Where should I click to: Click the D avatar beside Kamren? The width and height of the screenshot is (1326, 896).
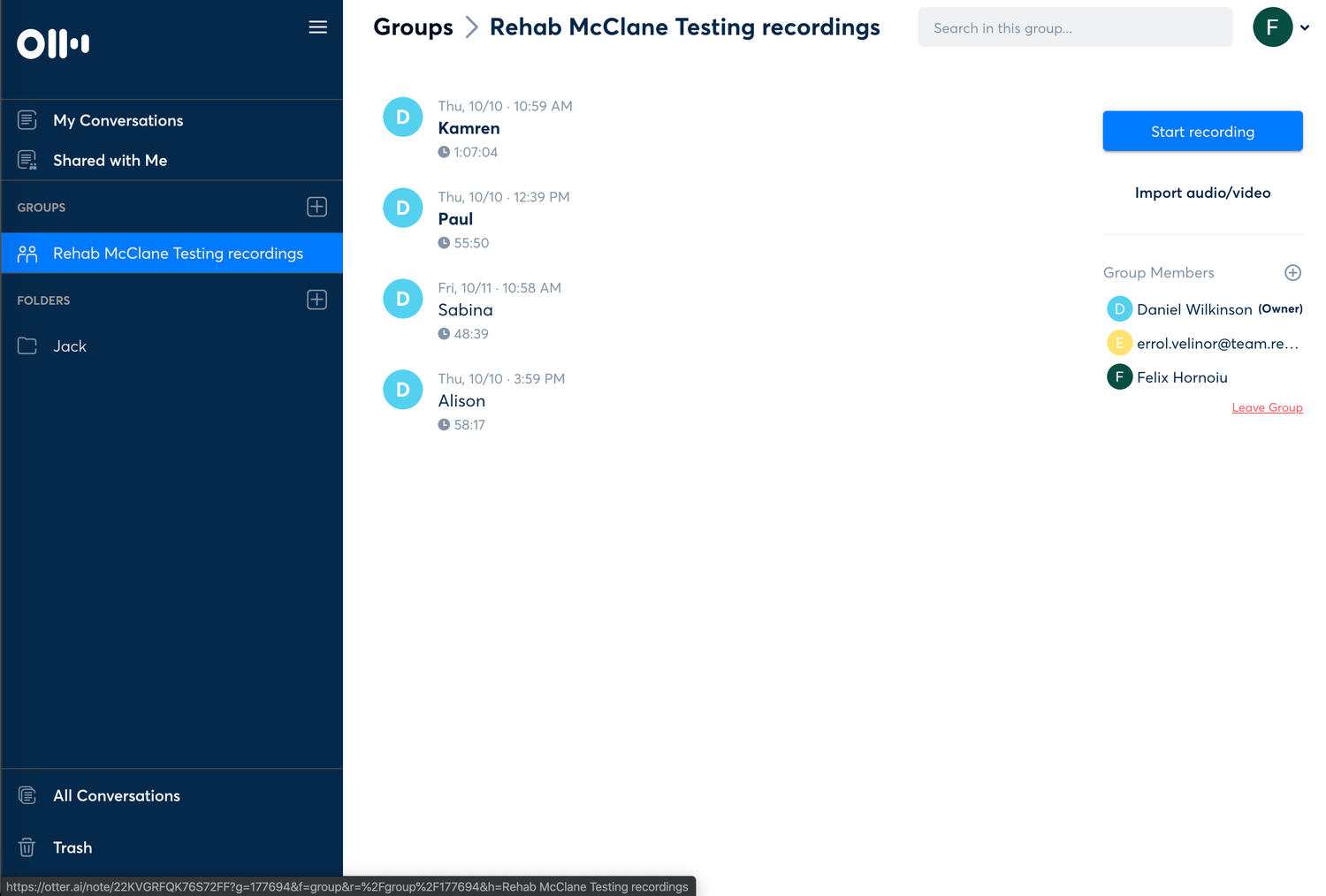tap(403, 117)
